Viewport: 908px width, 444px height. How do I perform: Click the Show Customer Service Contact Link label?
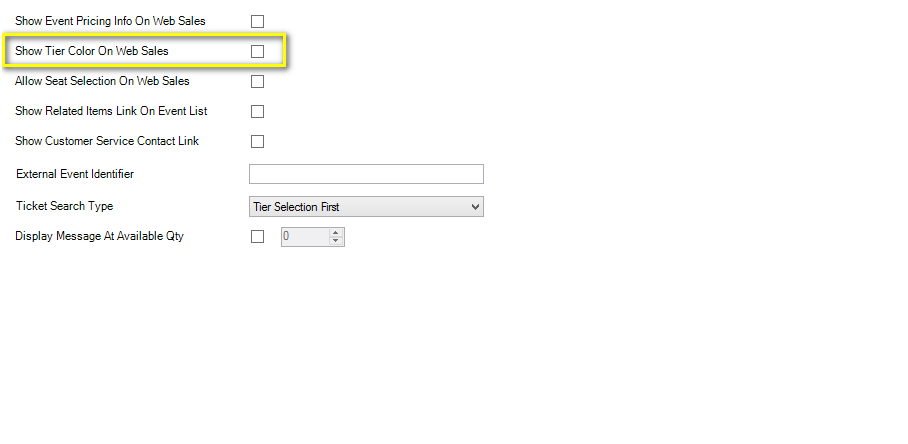point(107,141)
